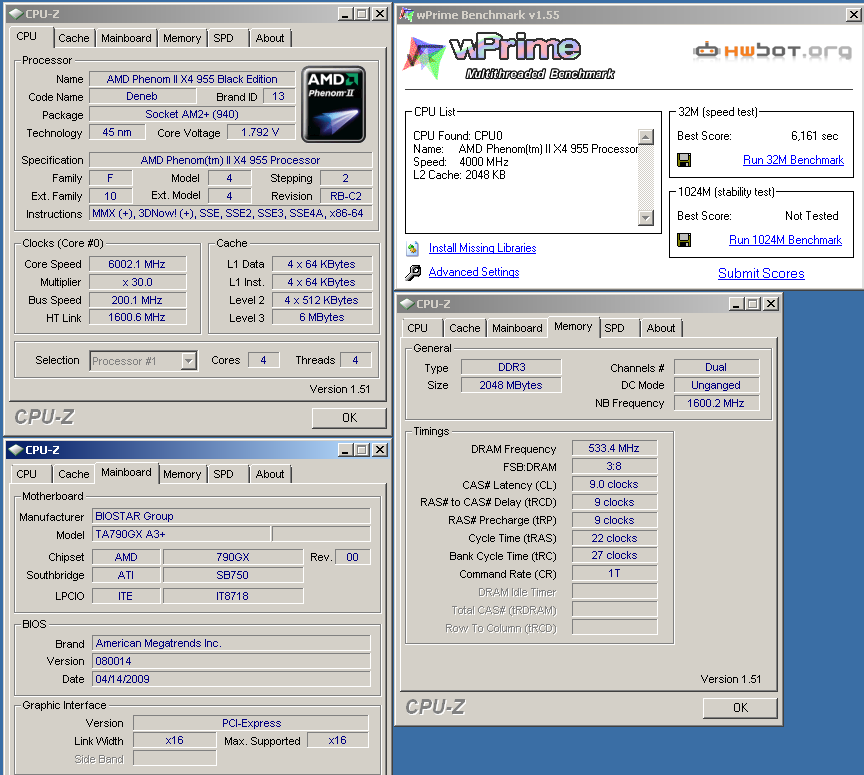The width and height of the screenshot is (864, 775).
Task: Click Submit Scores link
Action: tap(761, 273)
